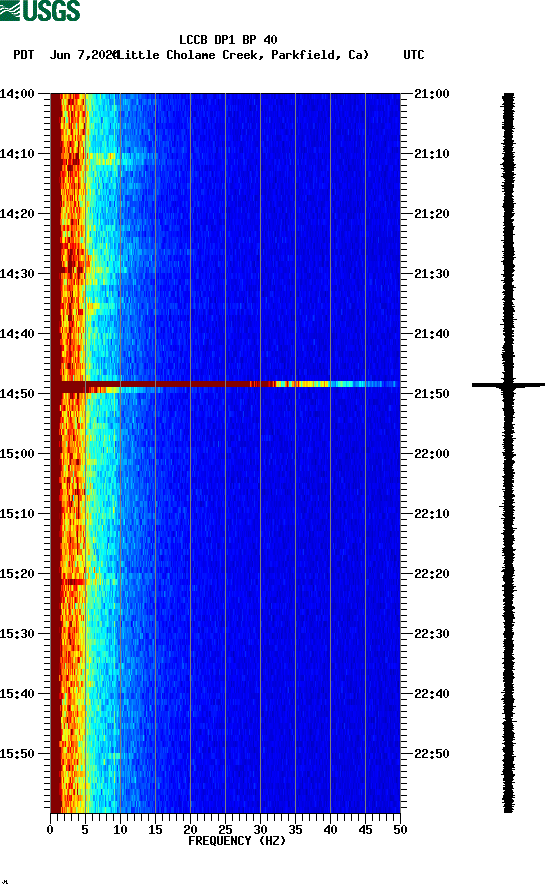Click the 'PDT' timezone label
This screenshot has width=552, height=893.
pos(24,55)
